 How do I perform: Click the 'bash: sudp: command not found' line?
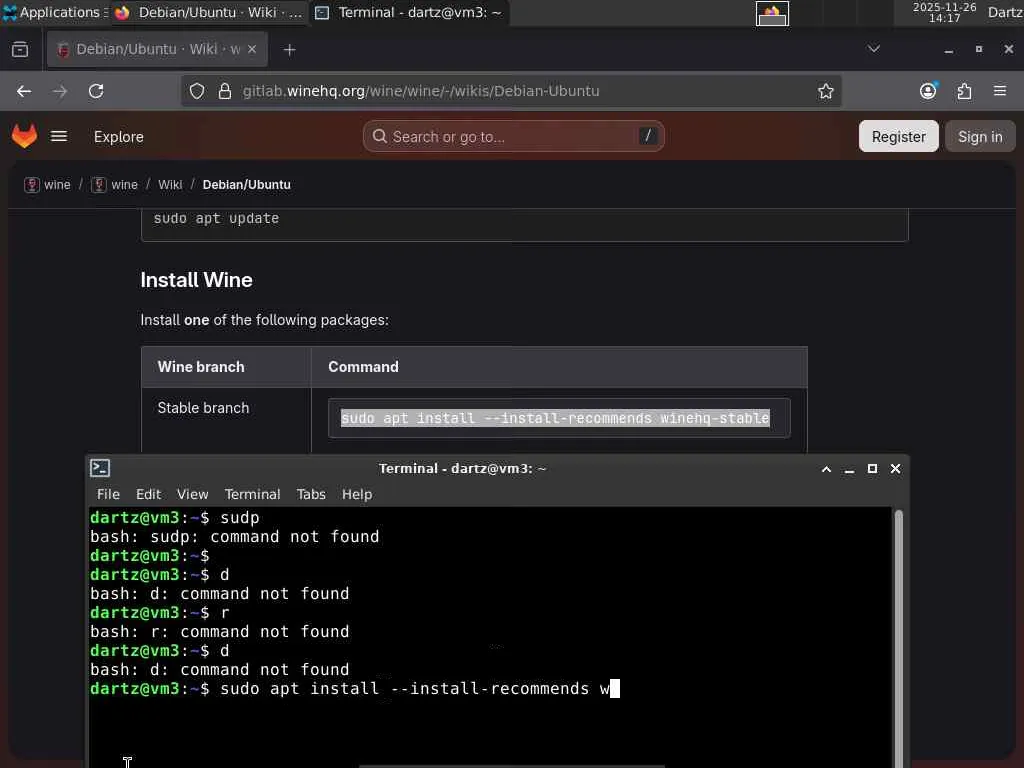pyautogui.click(x=234, y=537)
